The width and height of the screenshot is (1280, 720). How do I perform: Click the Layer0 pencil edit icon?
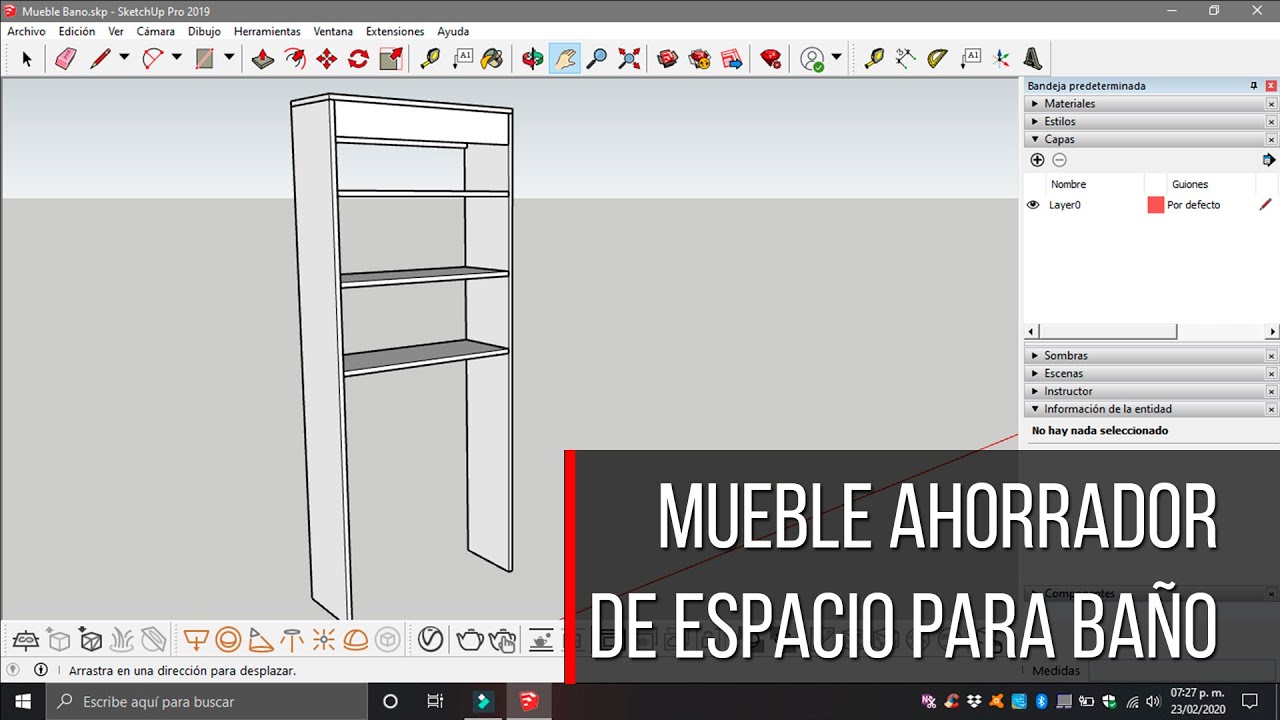(x=1266, y=205)
